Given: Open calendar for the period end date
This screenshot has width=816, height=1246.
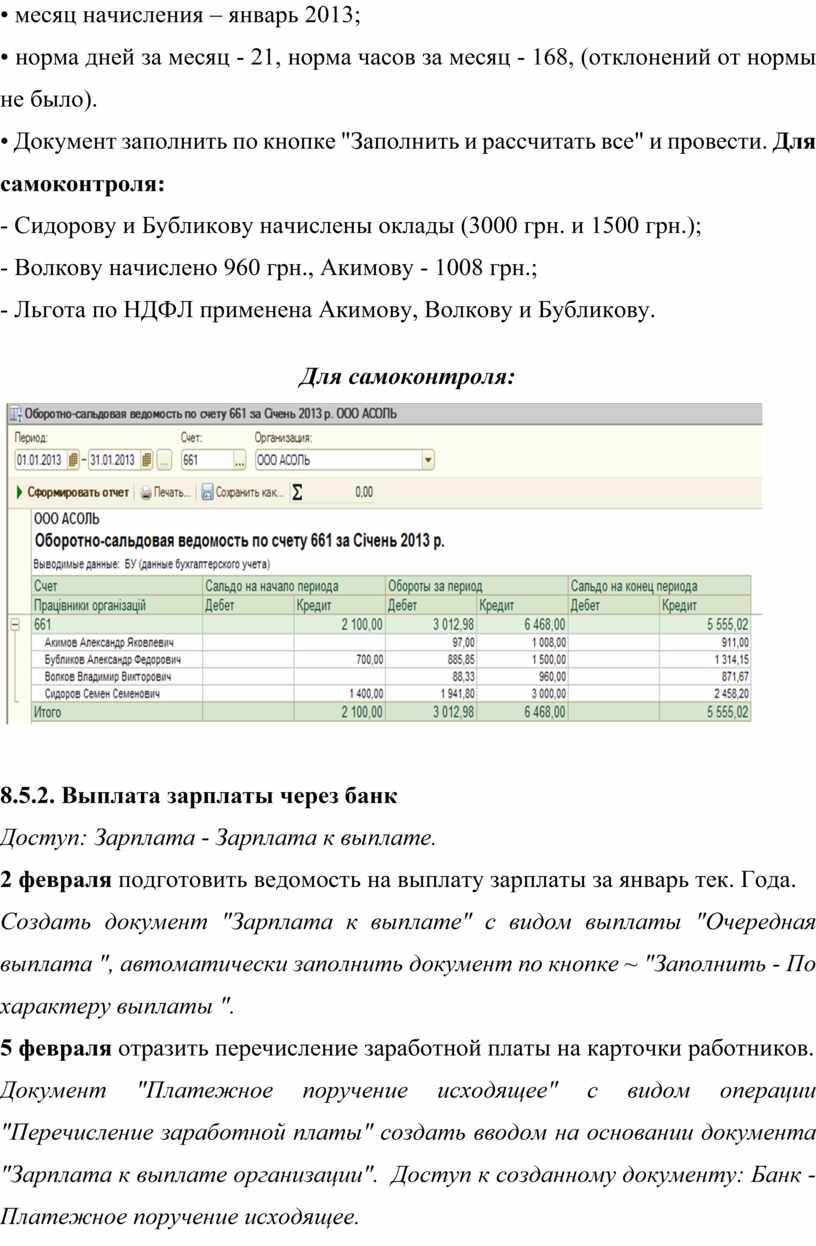Looking at the screenshot, I should (x=146, y=460).
